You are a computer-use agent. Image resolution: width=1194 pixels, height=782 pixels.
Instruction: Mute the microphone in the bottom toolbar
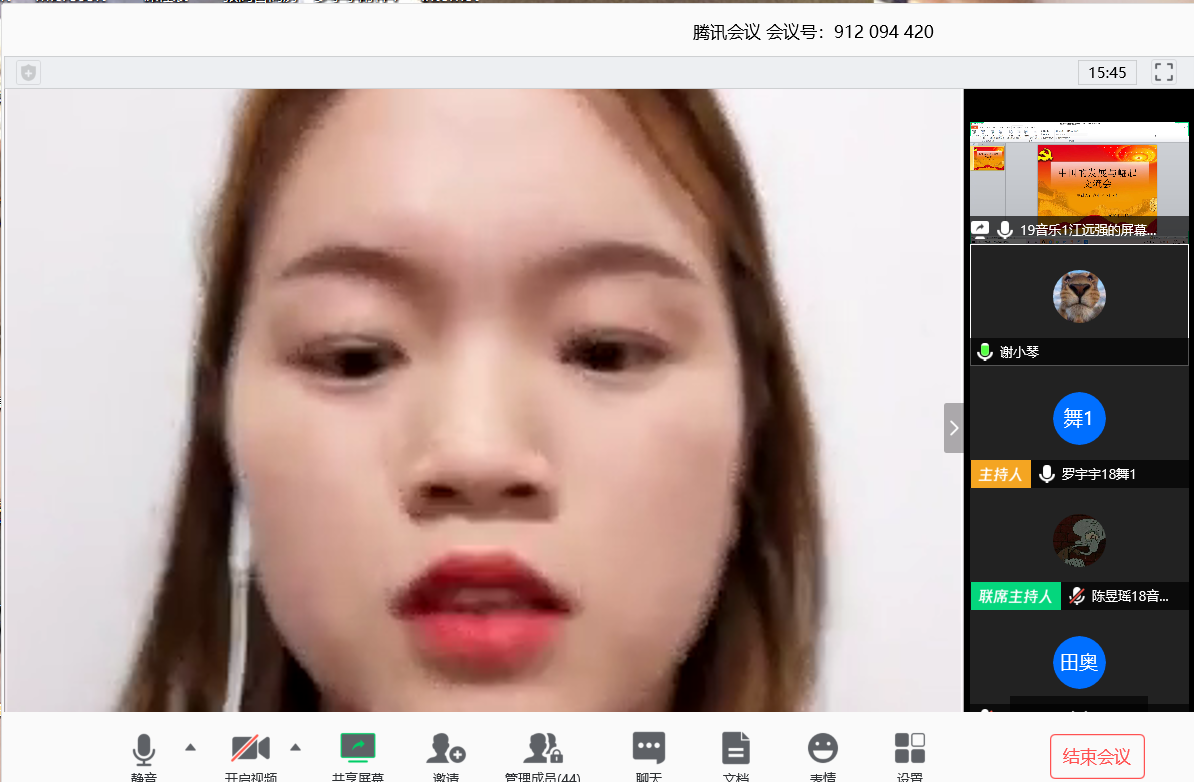[144, 750]
